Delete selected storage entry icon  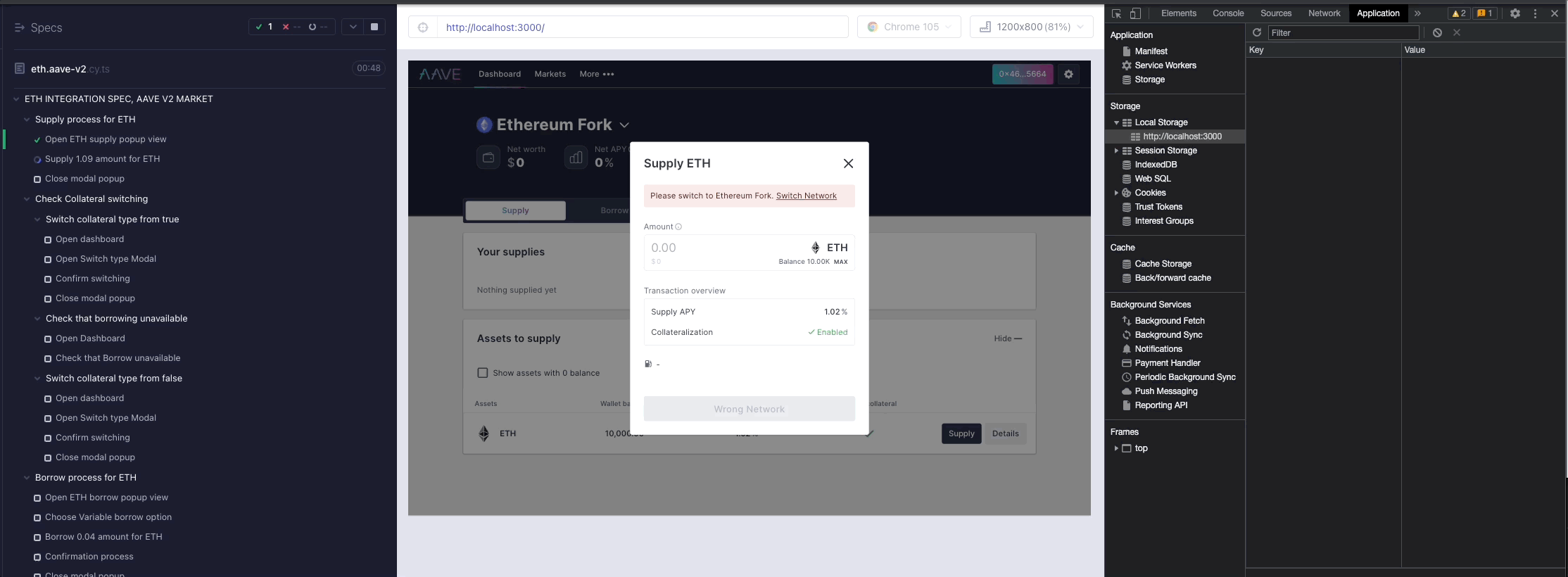point(1457,32)
